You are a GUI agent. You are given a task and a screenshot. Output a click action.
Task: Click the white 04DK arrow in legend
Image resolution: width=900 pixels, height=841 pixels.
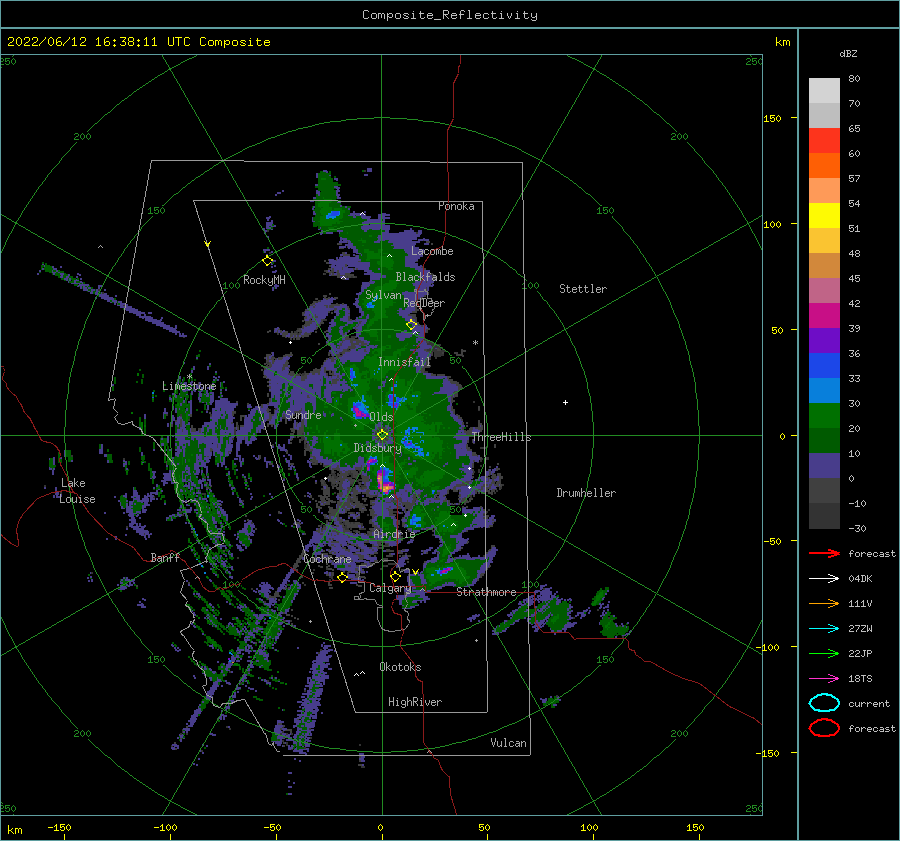pyautogui.click(x=824, y=579)
